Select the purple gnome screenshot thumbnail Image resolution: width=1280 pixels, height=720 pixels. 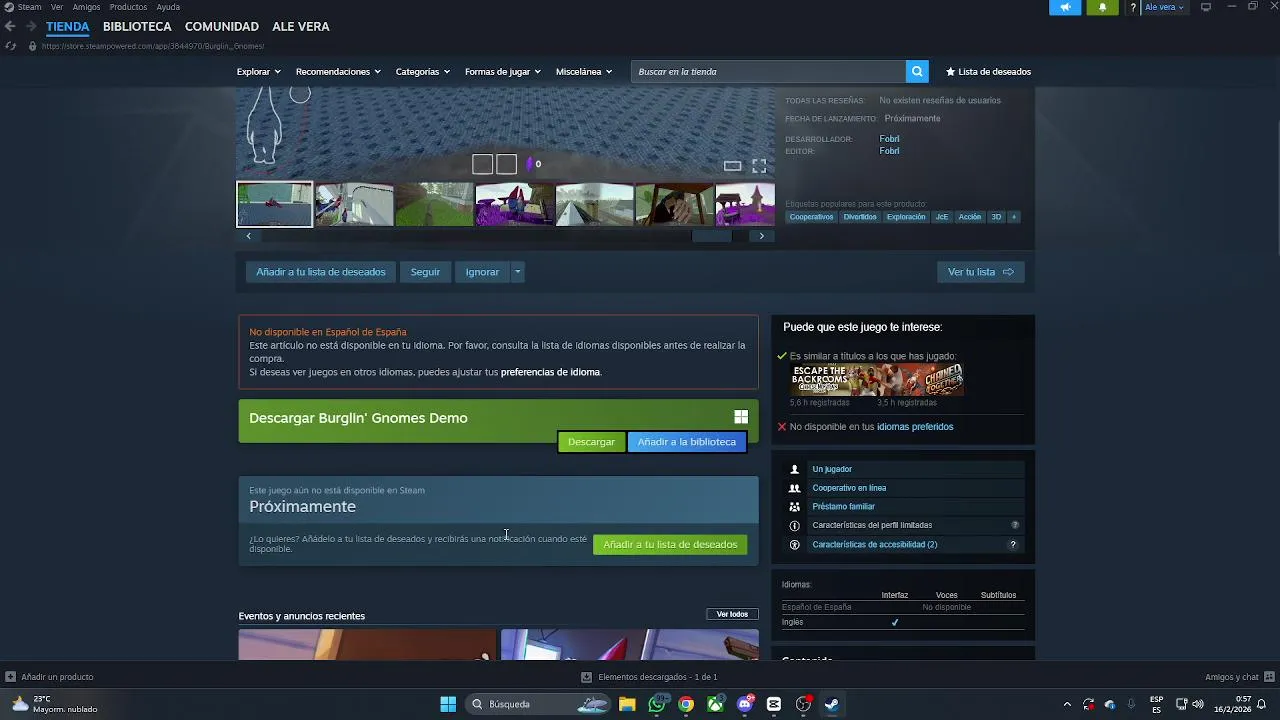(x=514, y=204)
